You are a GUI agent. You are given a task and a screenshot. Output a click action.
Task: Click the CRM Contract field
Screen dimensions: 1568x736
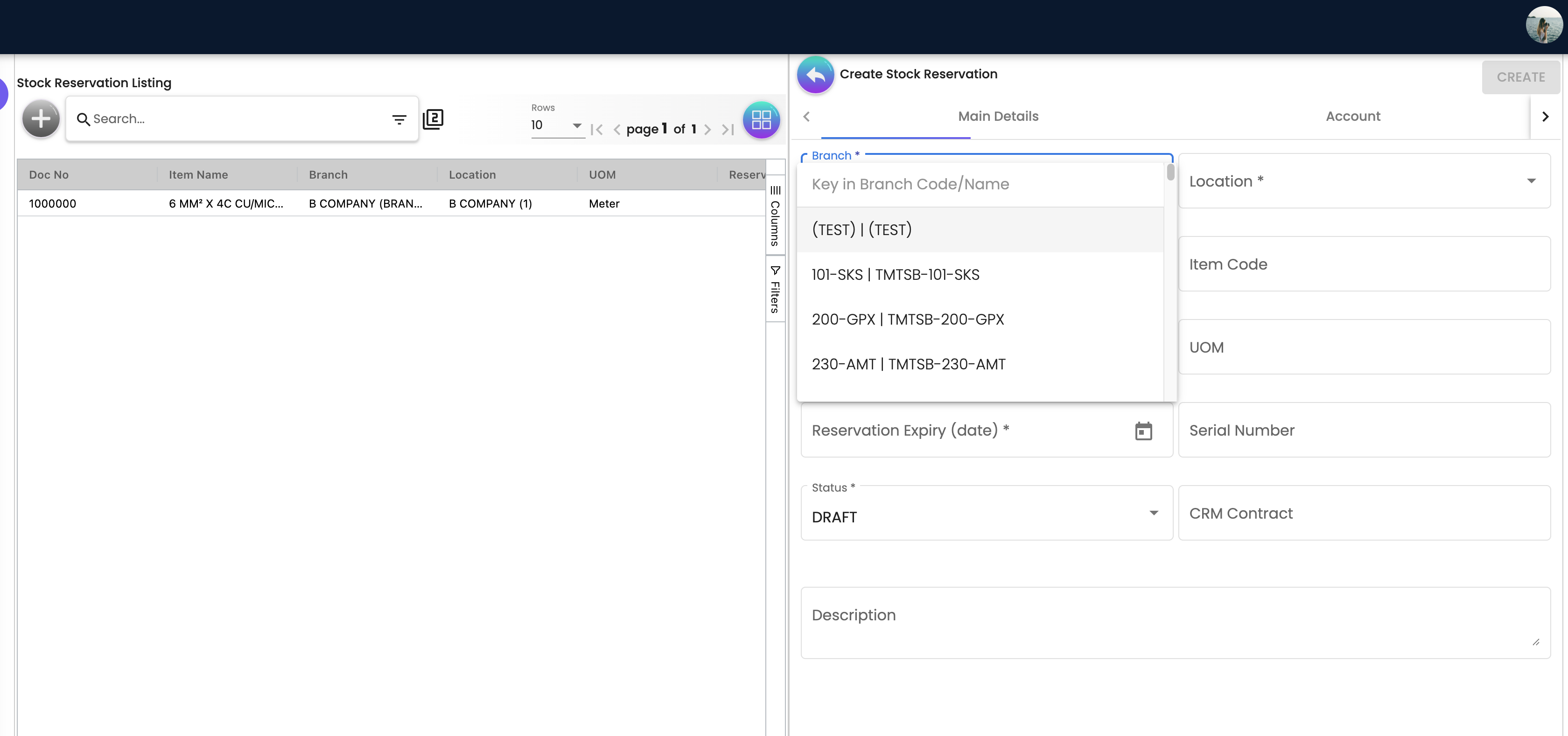pyautogui.click(x=1364, y=514)
